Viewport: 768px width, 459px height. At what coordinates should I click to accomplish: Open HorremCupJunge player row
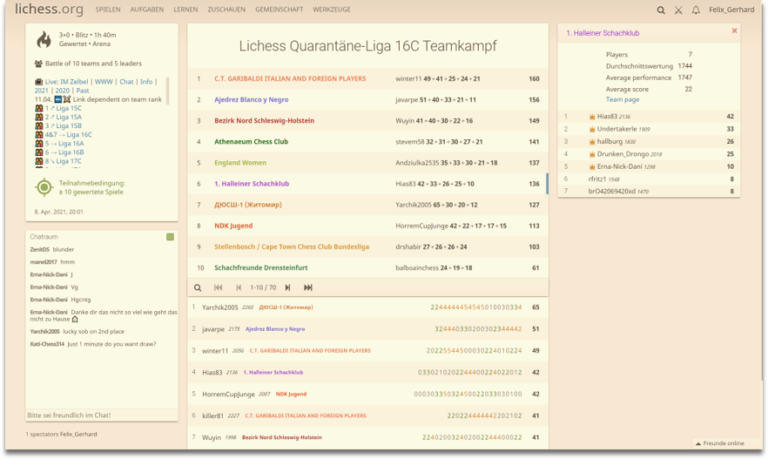coord(368,394)
